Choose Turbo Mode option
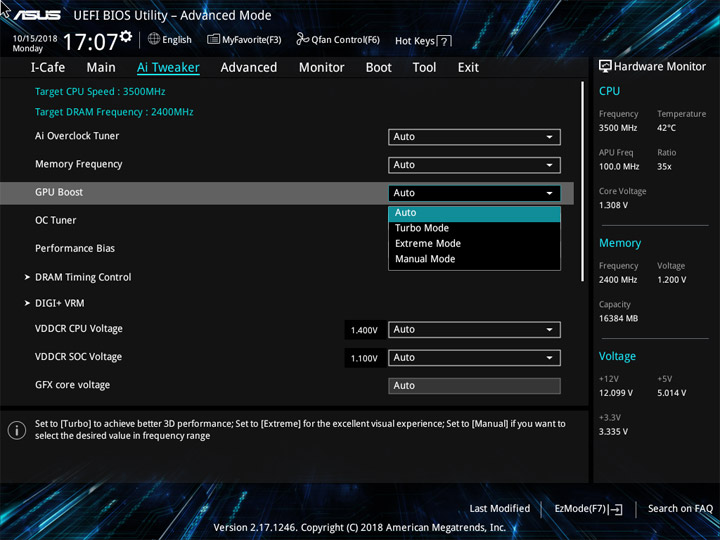This screenshot has width=720, height=540. pos(474,228)
